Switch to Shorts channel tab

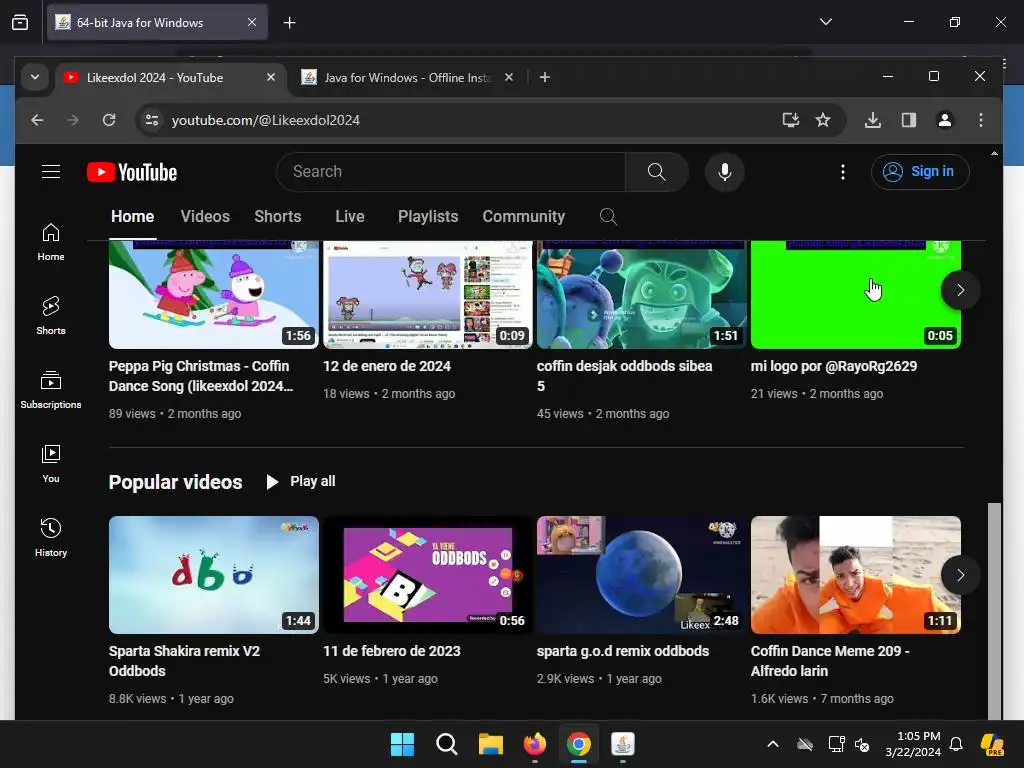pos(278,217)
